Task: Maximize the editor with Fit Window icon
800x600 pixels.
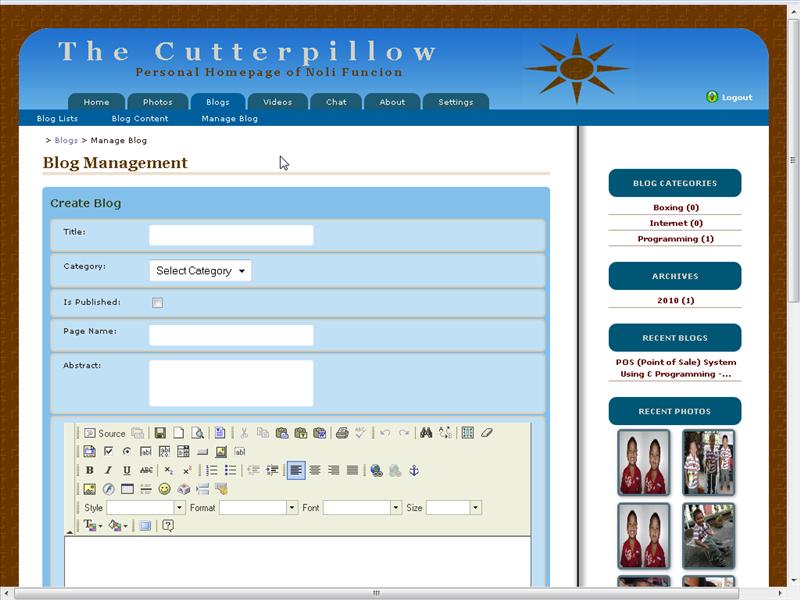Action: point(145,526)
